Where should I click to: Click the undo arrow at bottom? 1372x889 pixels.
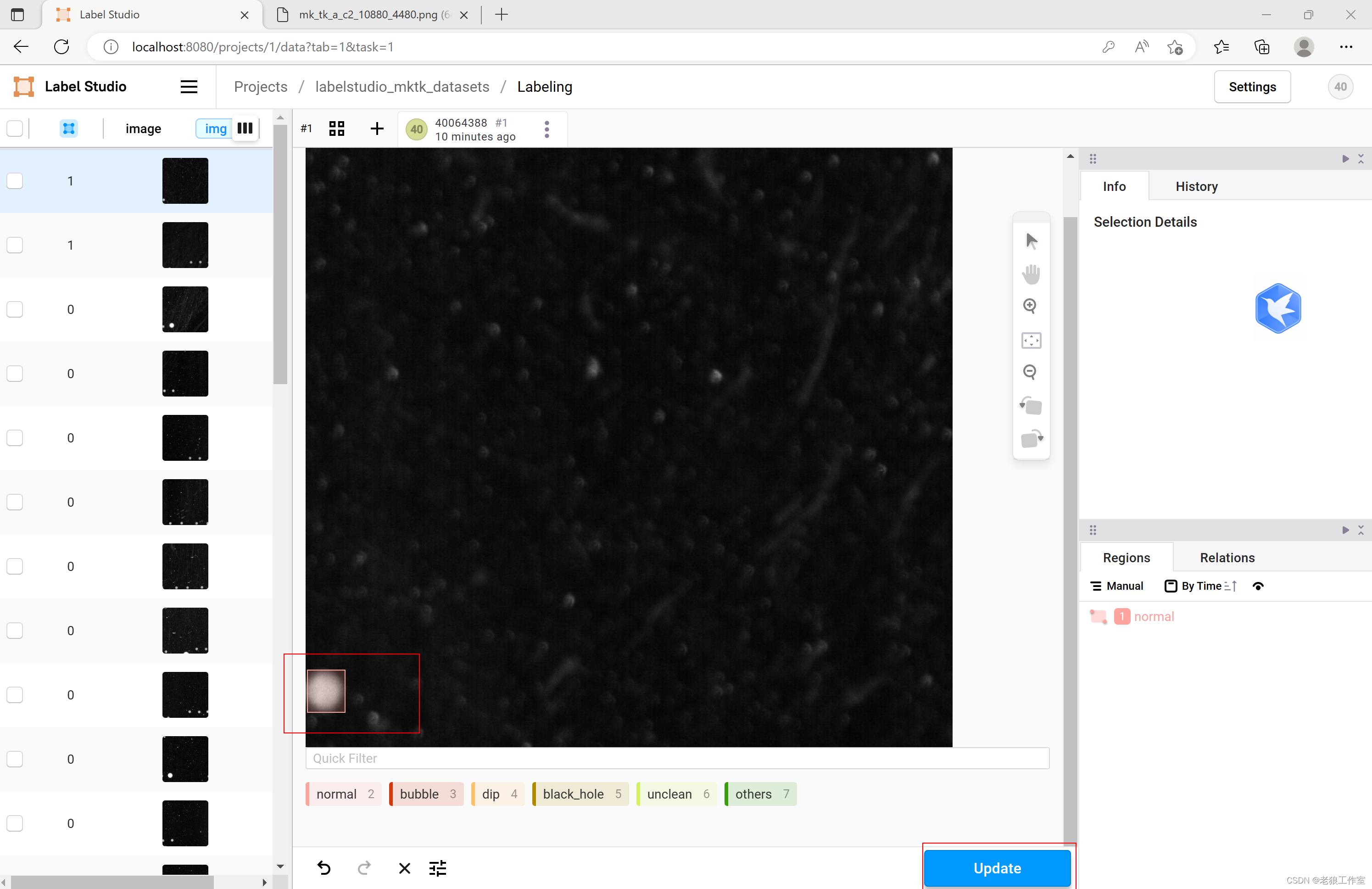(x=324, y=868)
